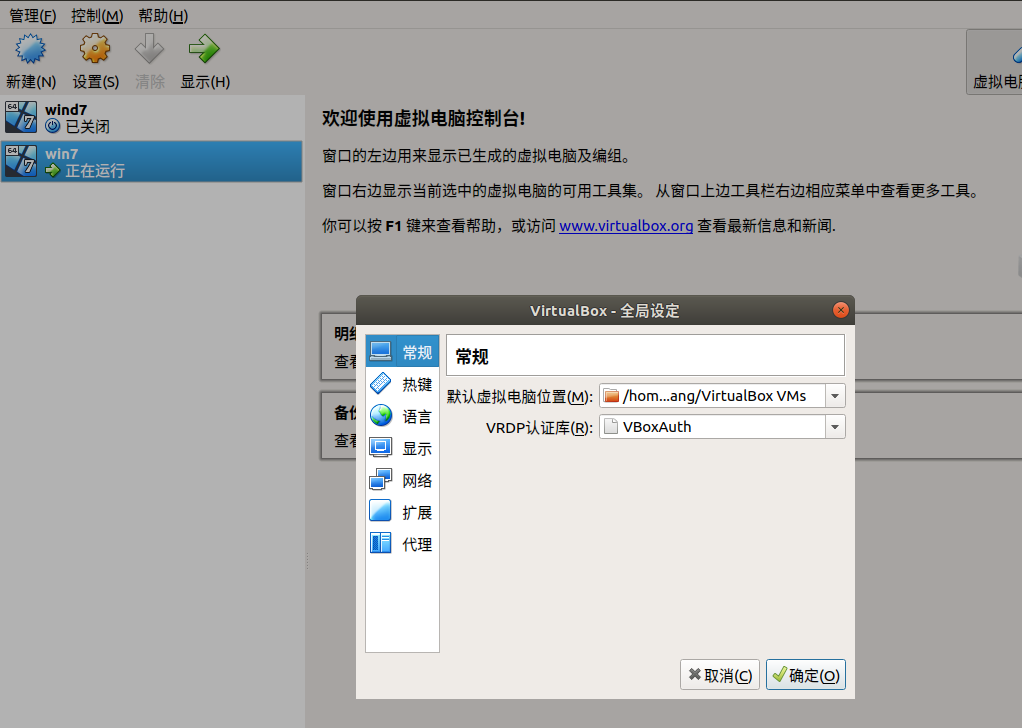Select the powered-off wind7 virtual machine

pos(152,117)
